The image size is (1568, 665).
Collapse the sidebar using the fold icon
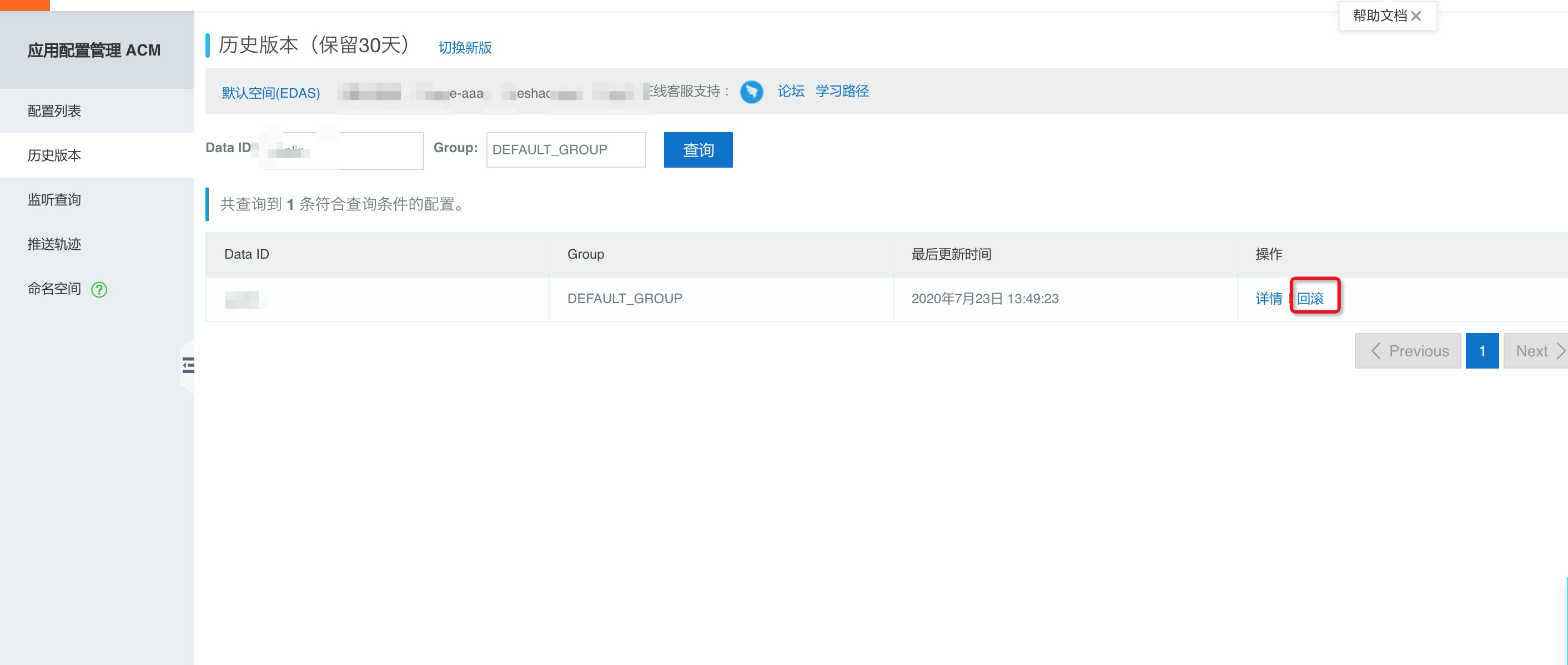click(x=188, y=365)
